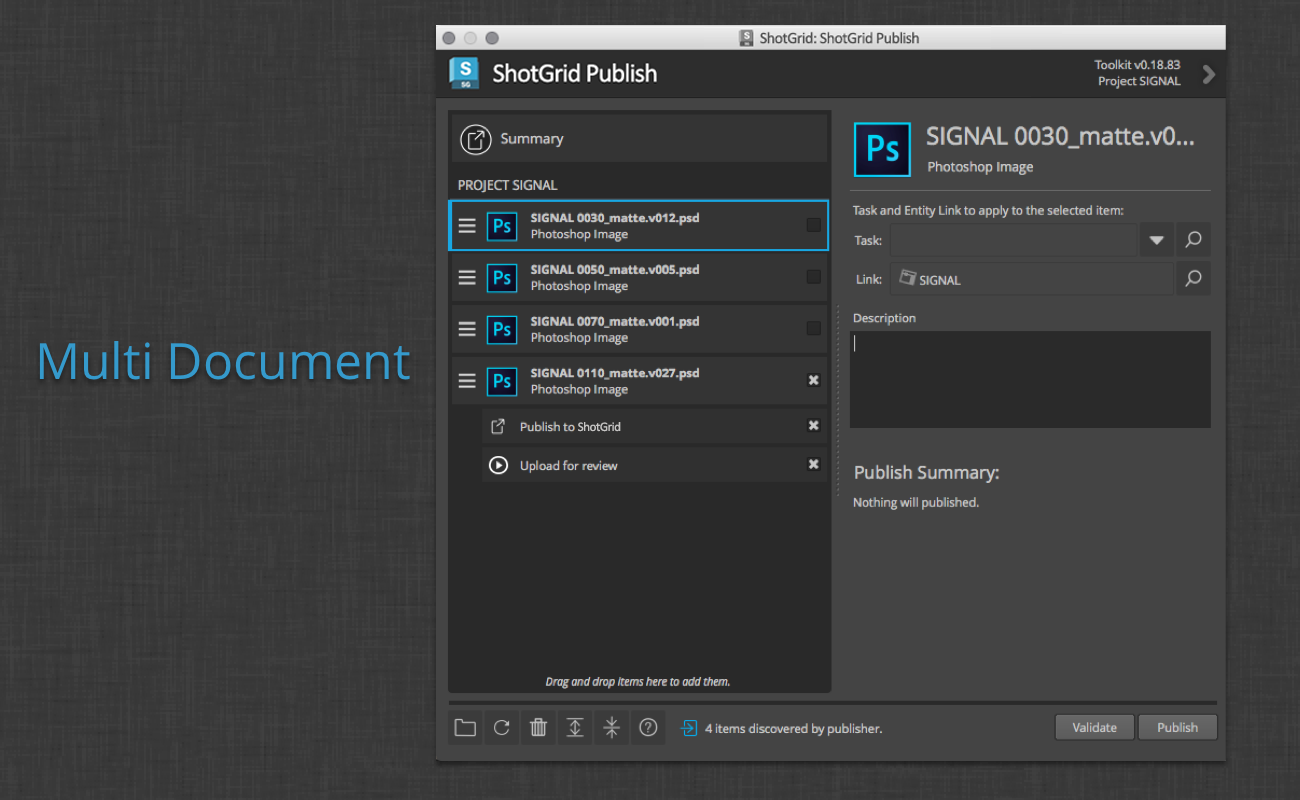This screenshot has height=800, width=1300.
Task: Click the Validate button
Action: (x=1094, y=728)
